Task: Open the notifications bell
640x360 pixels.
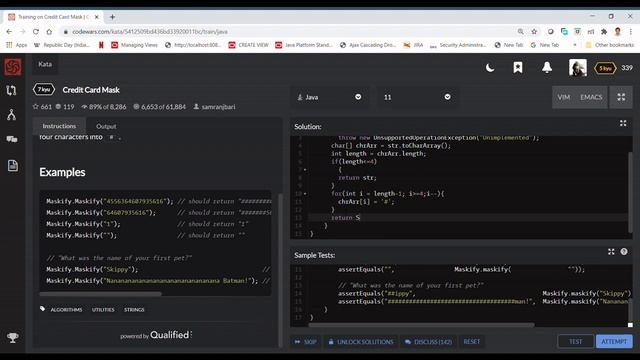Action: [547, 68]
